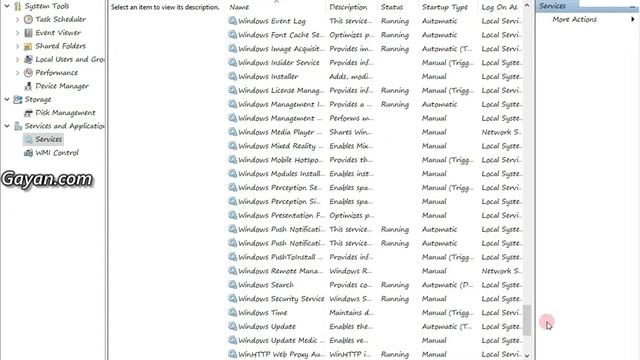Collapse the System Tools tree node
The height and width of the screenshot is (360, 640).
pyautogui.click(x=7, y=6)
